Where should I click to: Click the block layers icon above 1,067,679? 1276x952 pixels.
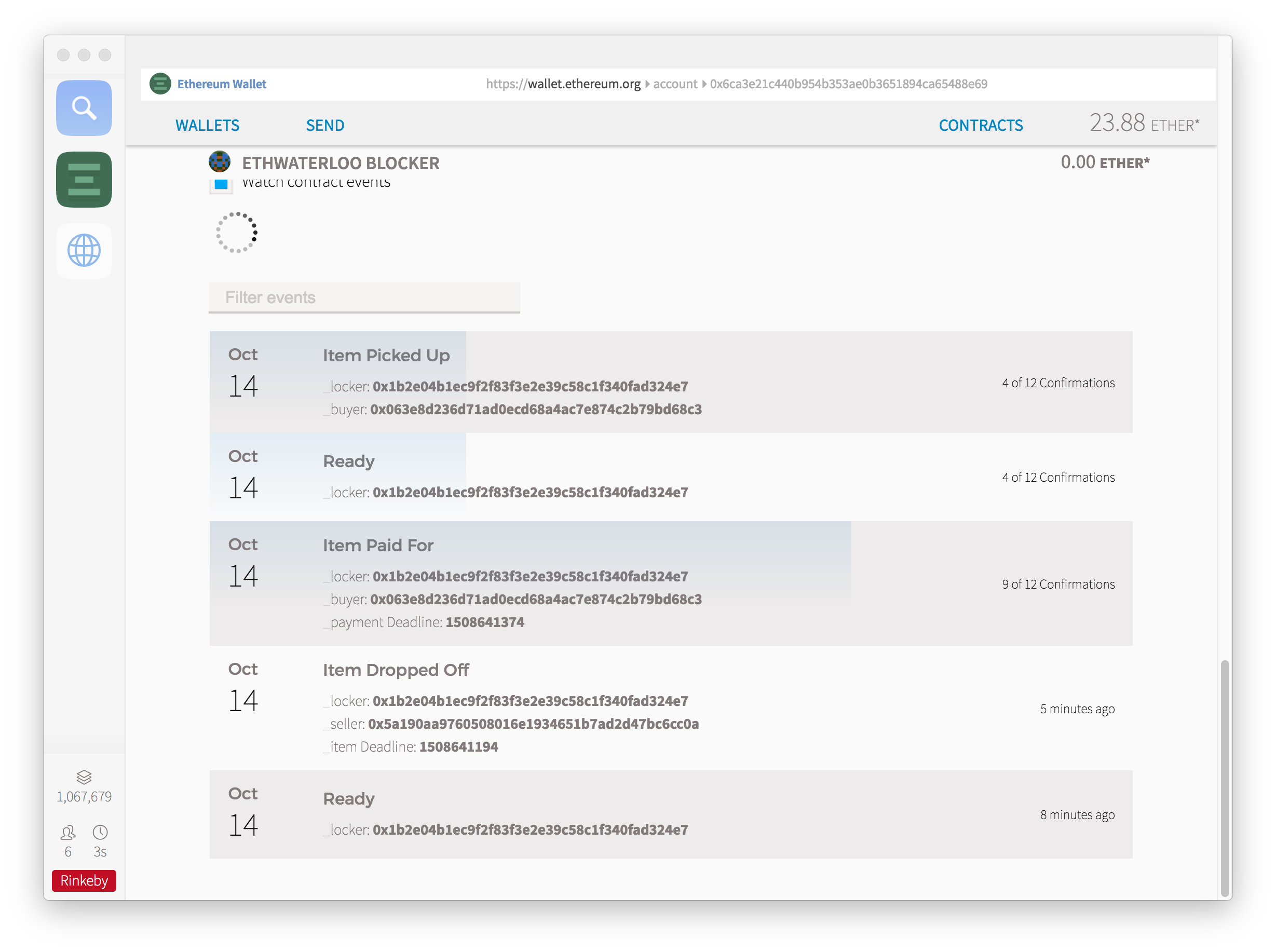(x=84, y=777)
